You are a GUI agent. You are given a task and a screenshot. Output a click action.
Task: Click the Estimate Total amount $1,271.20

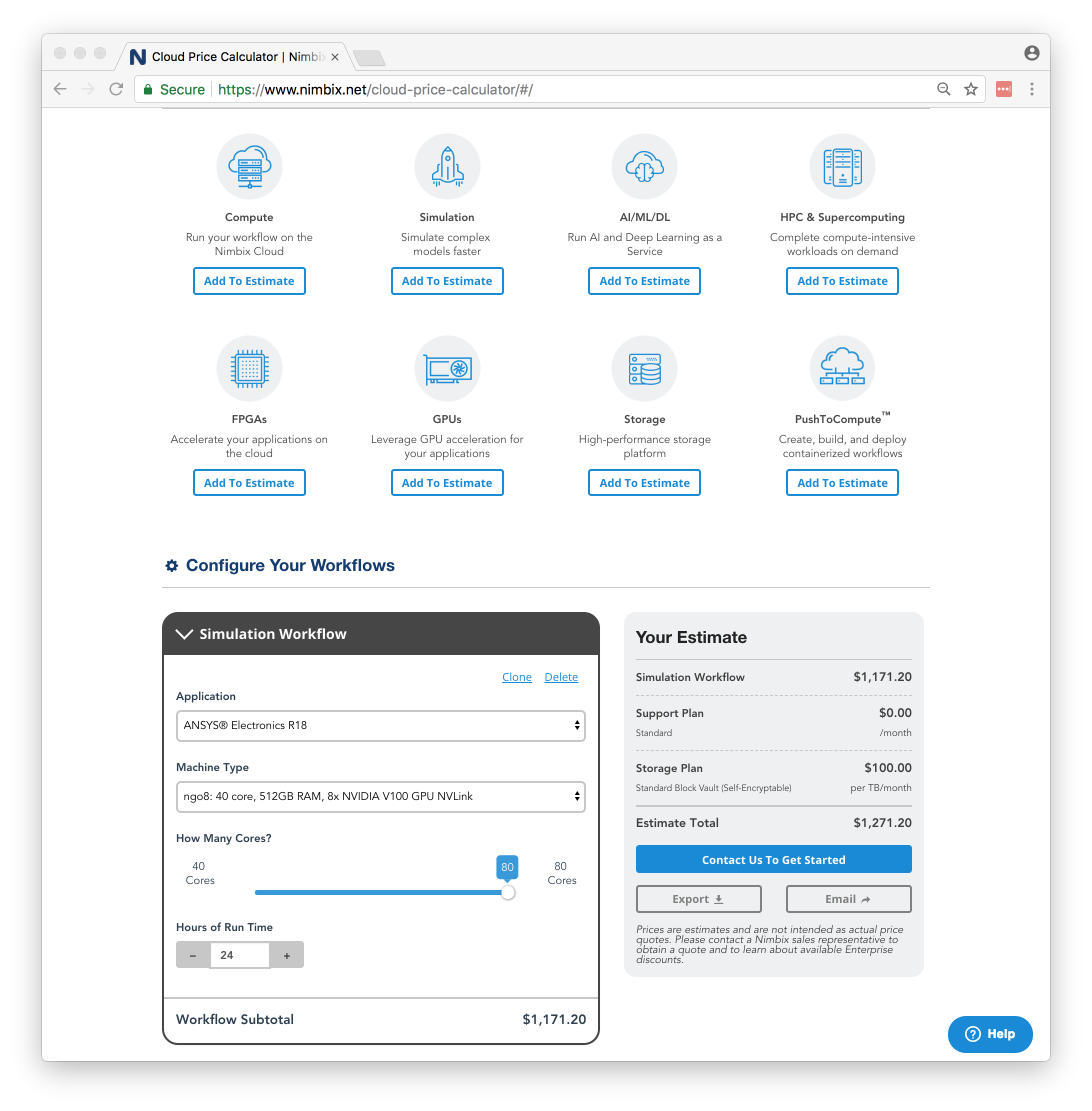pyautogui.click(x=882, y=822)
